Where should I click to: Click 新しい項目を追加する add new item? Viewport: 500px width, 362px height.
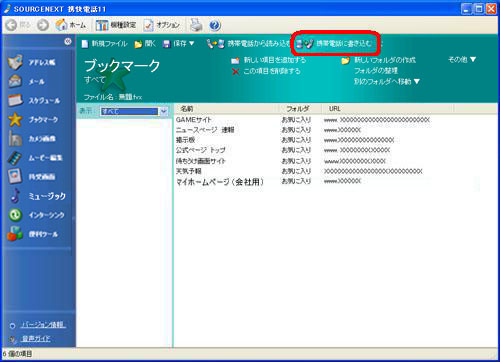[269, 60]
